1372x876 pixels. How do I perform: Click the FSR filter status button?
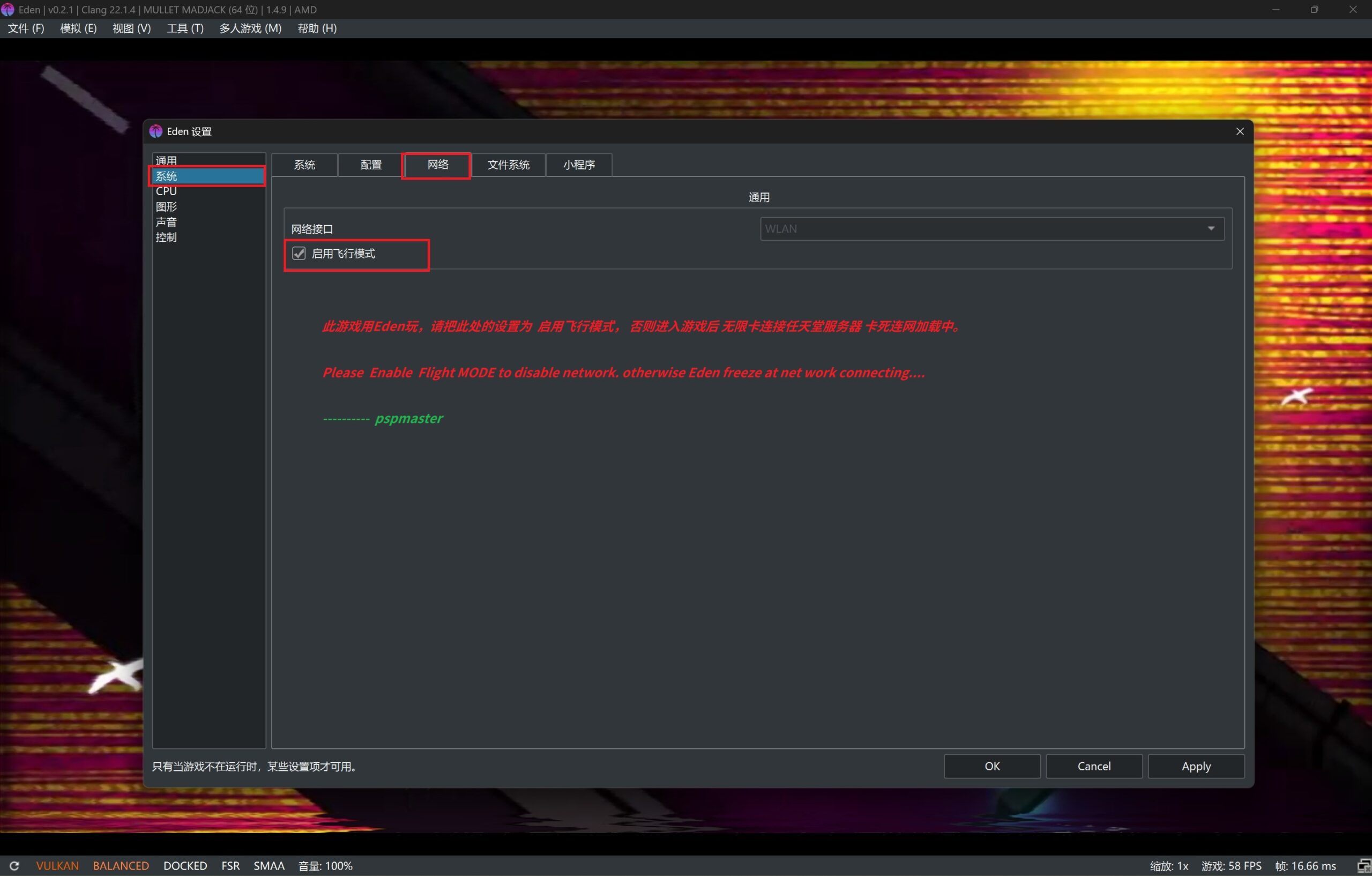pyautogui.click(x=231, y=866)
